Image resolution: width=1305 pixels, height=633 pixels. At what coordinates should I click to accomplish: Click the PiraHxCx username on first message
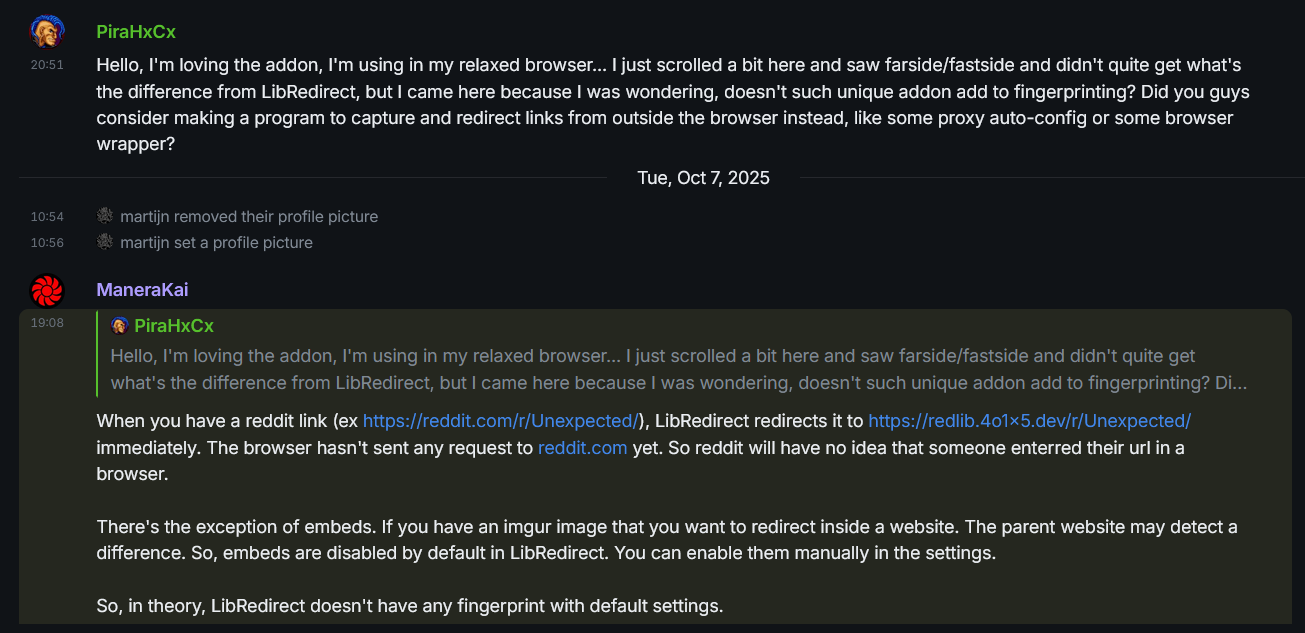click(136, 31)
